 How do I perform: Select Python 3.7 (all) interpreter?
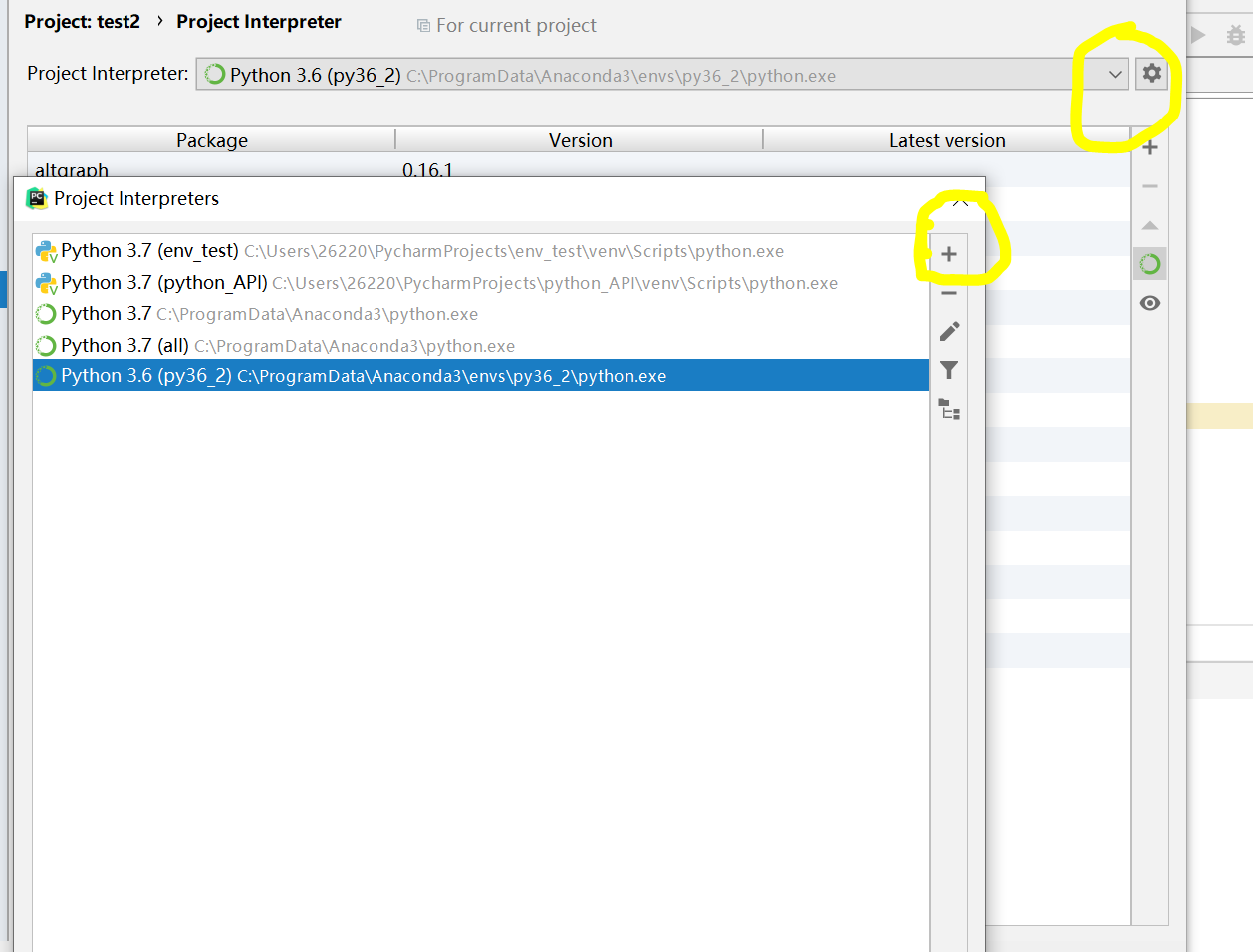click(x=481, y=346)
